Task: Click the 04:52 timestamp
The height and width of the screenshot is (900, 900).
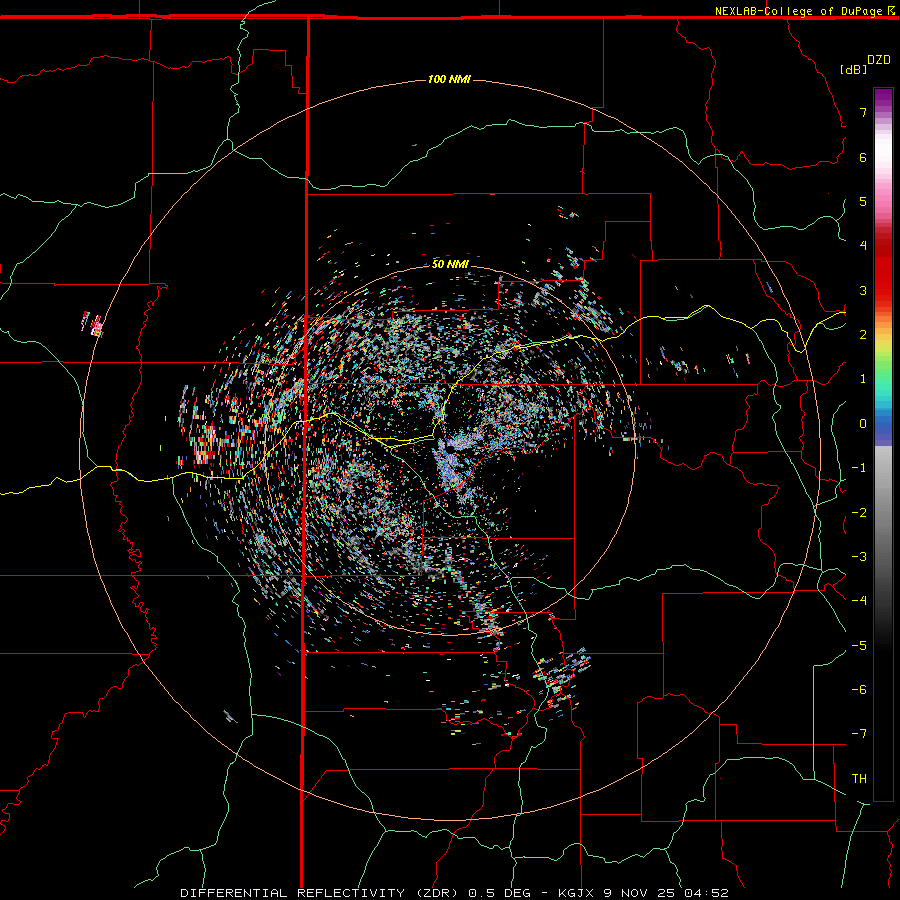Action: click(707, 893)
